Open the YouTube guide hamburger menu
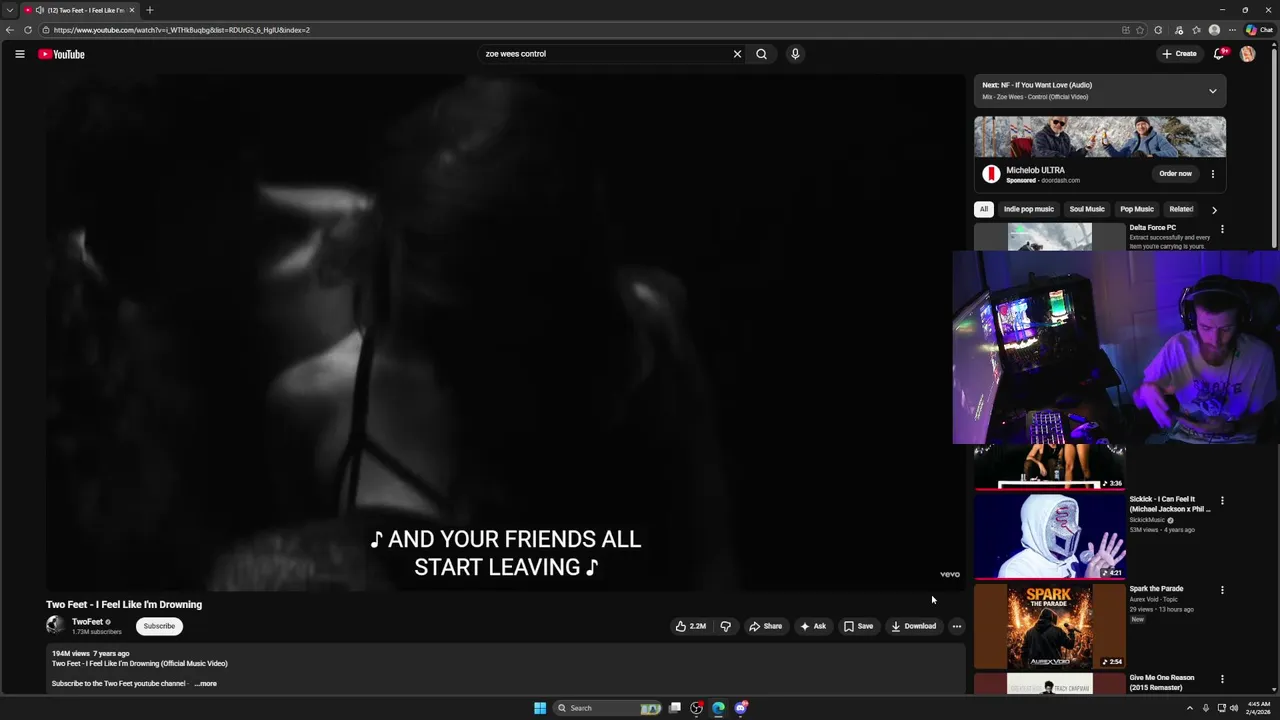This screenshot has width=1280, height=720. 20,54
